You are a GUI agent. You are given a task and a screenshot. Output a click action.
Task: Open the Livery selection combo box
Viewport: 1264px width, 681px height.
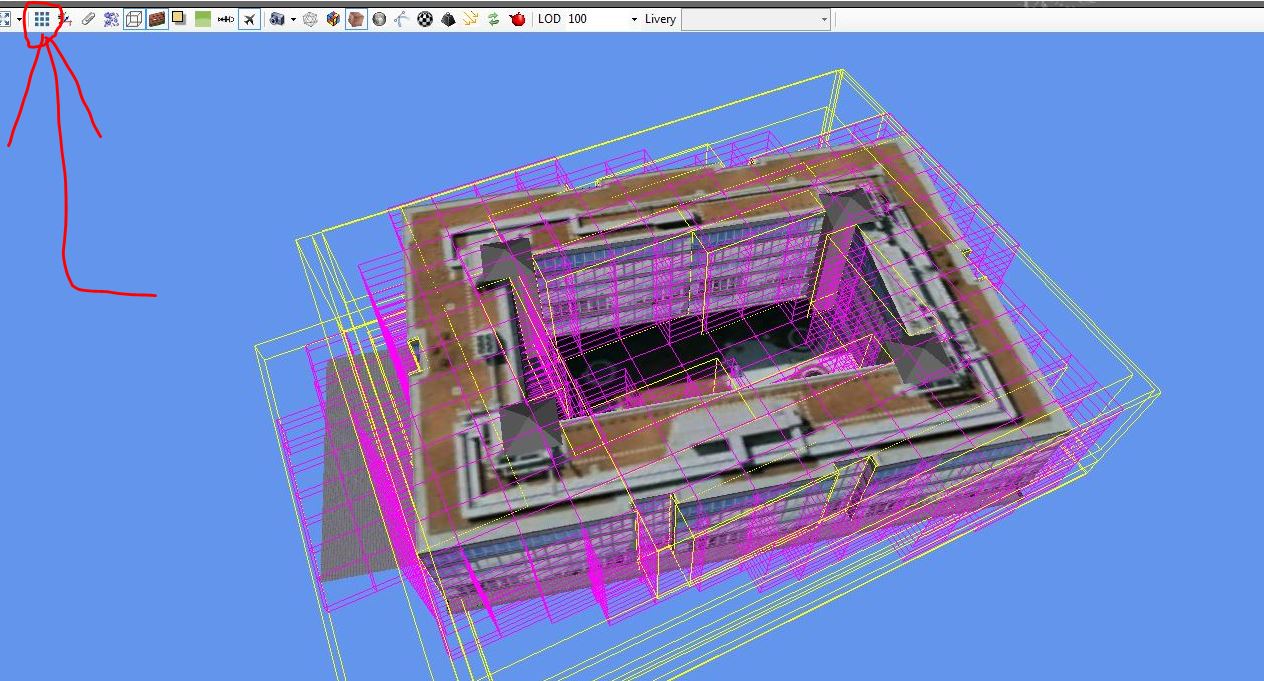point(756,19)
